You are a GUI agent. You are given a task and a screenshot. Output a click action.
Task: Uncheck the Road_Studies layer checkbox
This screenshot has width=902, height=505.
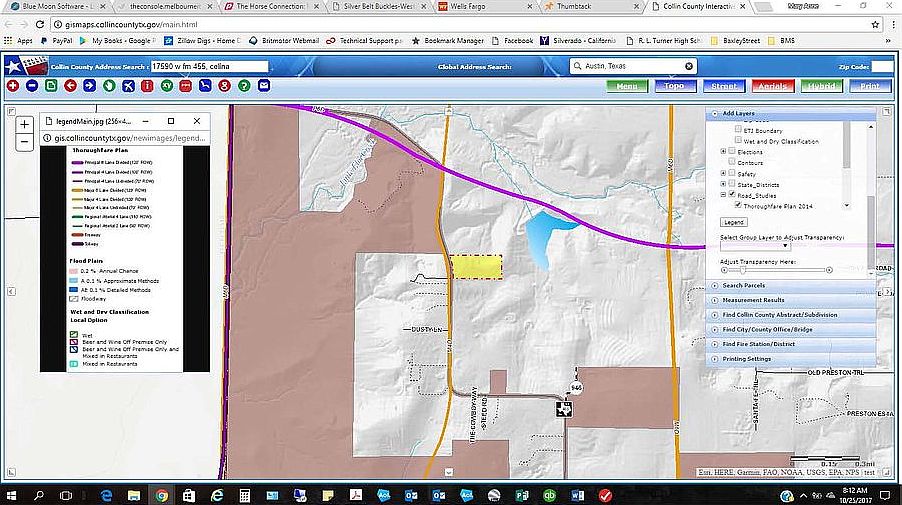(x=732, y=194)
